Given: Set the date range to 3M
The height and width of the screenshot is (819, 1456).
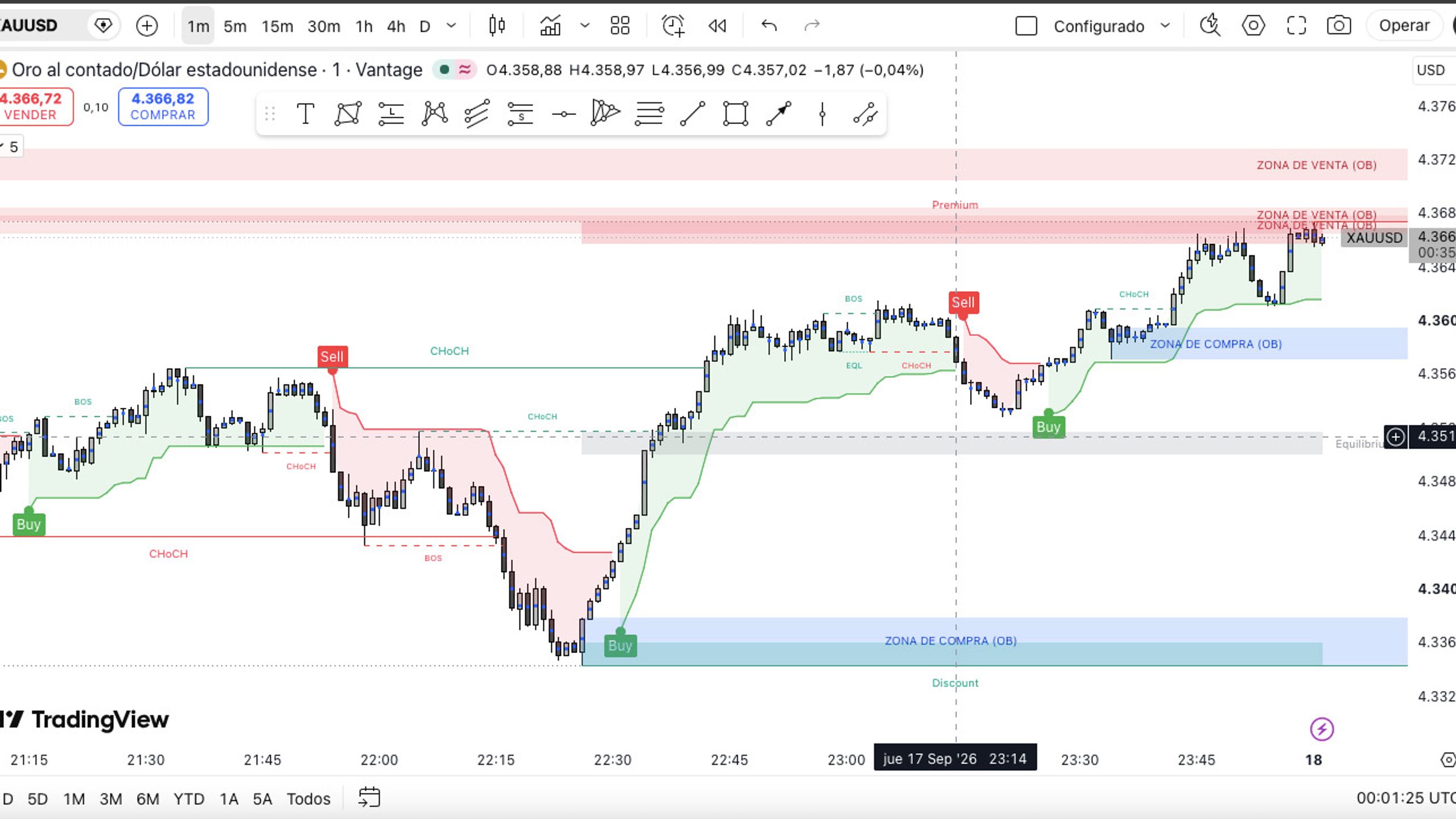Looking at the screenshot, I should click(x=111, y=799).
